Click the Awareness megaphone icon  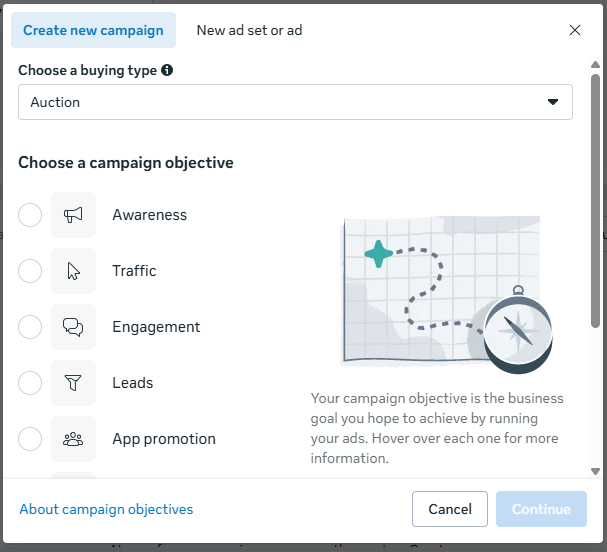coord(73,215)
